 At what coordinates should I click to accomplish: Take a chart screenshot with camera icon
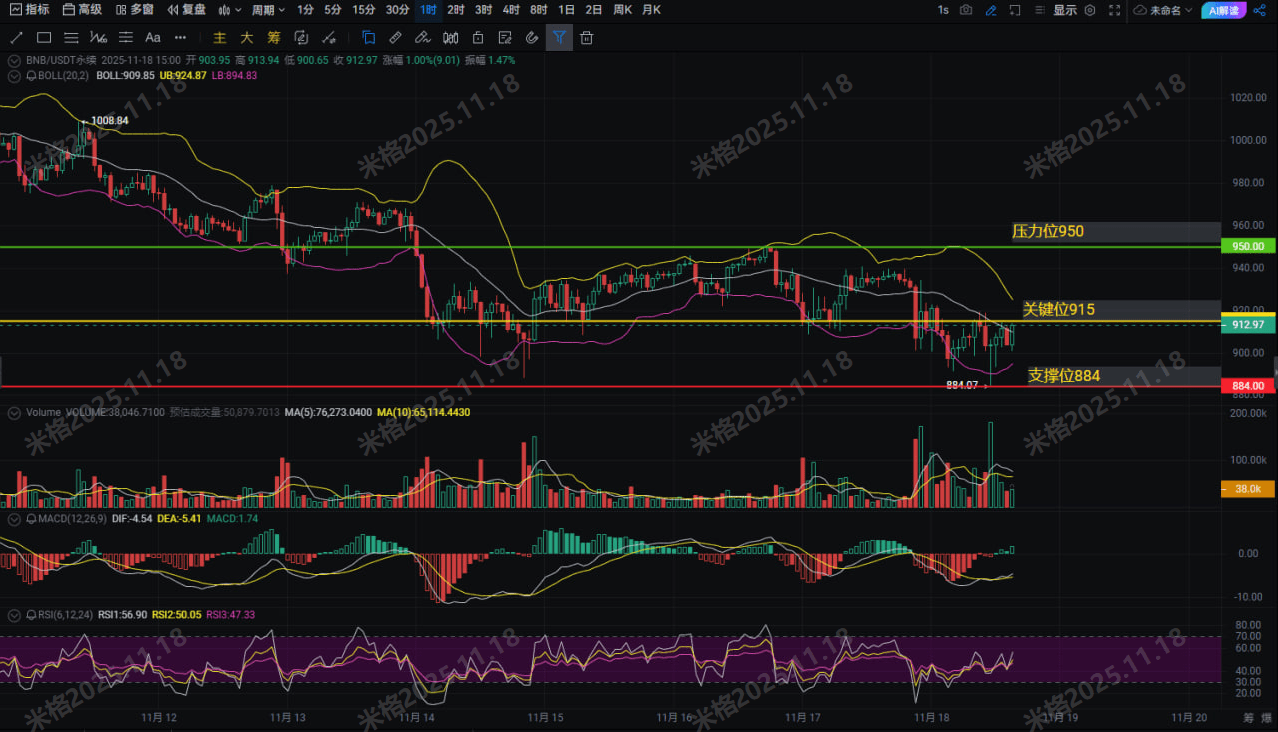coord(966,10)
